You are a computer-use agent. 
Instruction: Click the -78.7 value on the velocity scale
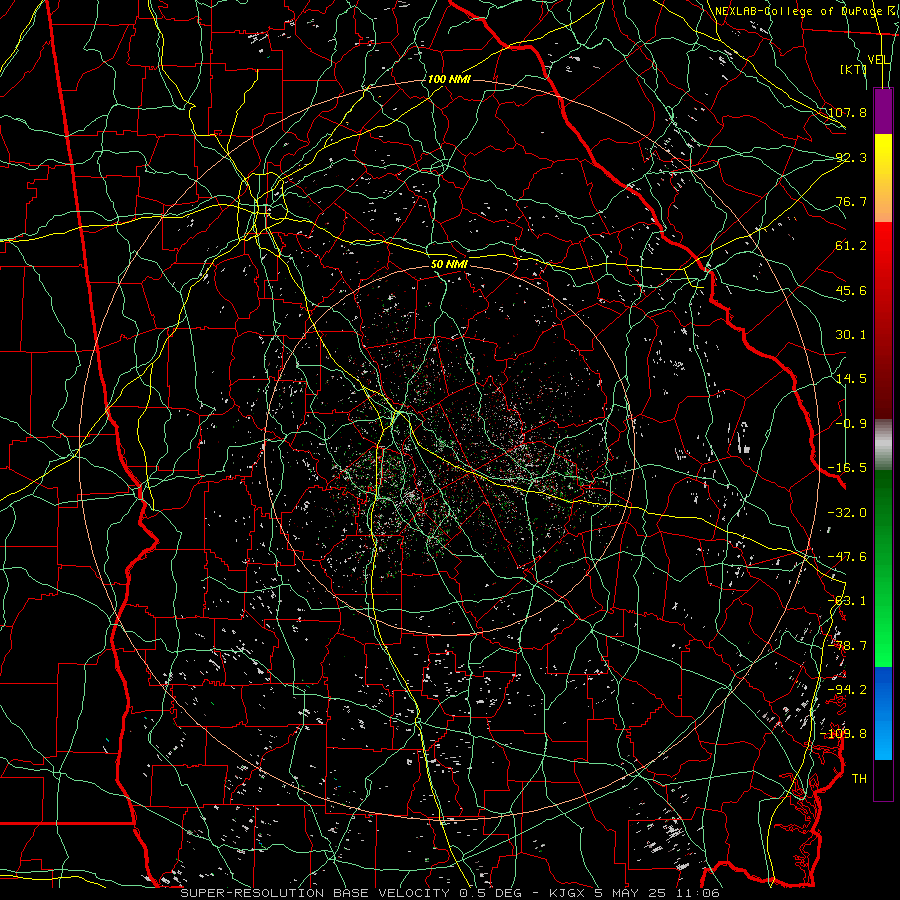[x=847, y=646]
